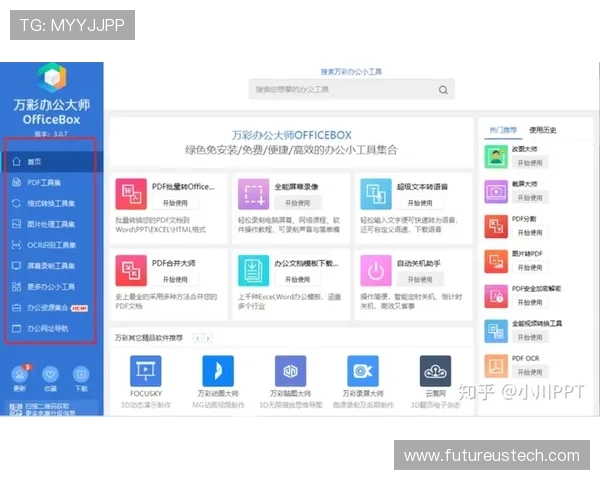Click the PDF批量转Office tool icon
Viewport: 600px width, 480px height.
pos(131,194)
